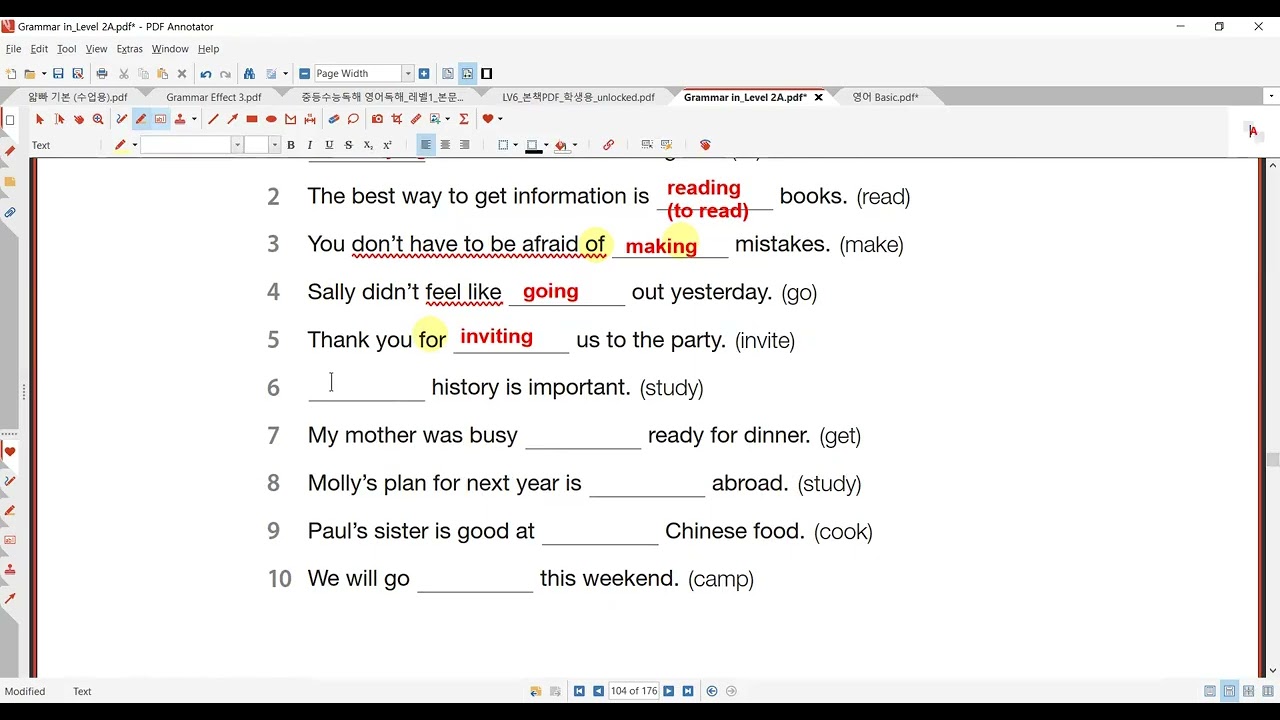This screenshot has height=720, width=1280.
Task: Click the Select arrow tool
Action: click(40, 119)
